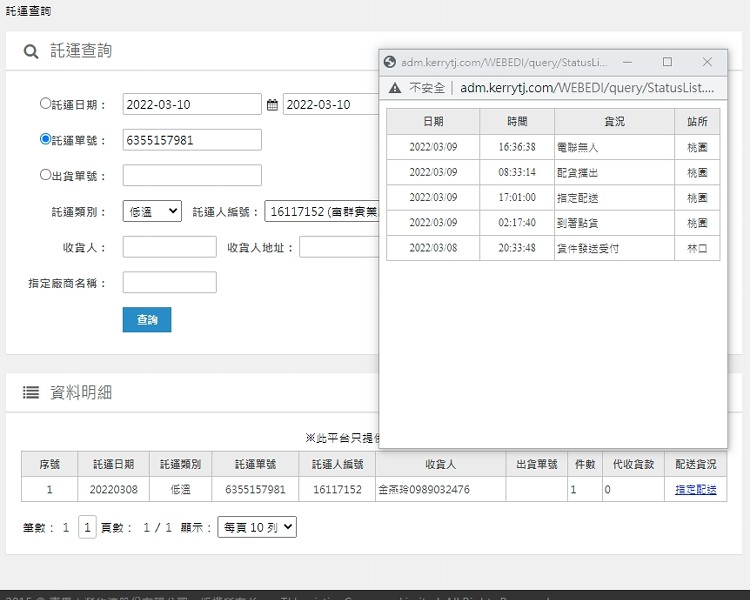Click the 不安全 warning triangle icon

pyautogui.click(x=395, y=88)
